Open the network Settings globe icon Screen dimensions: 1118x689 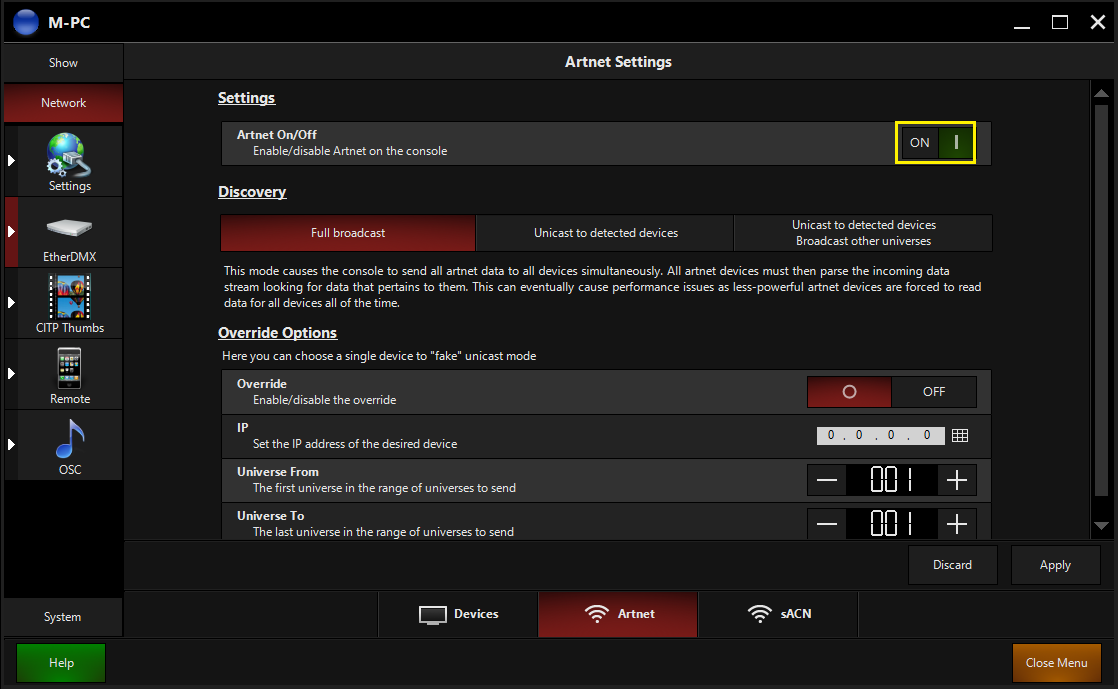pyautogui.click(x=68, y=154)
